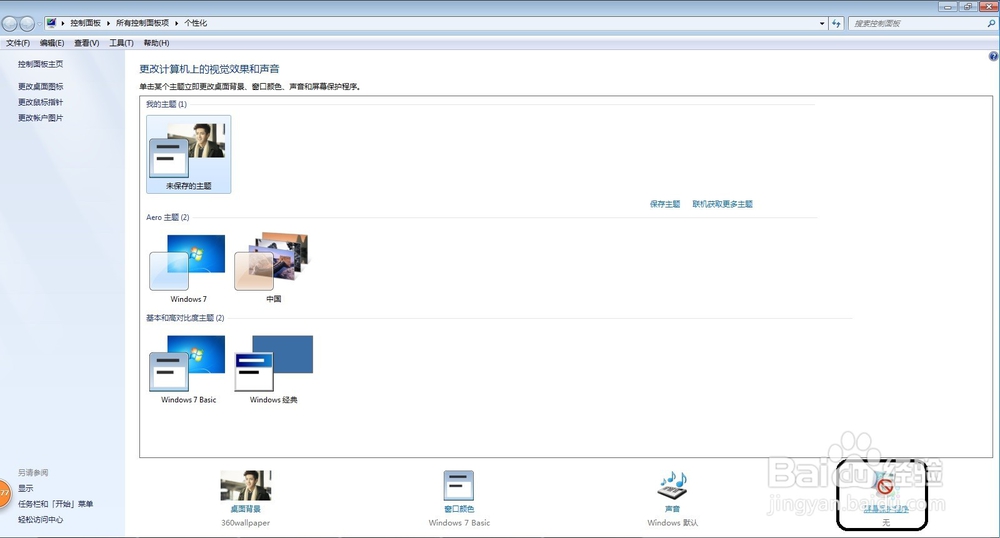The width and height of the screenshot is (1000, 538).
Task: Select the 我的主题 (1) group header
Action: point(166,104)
